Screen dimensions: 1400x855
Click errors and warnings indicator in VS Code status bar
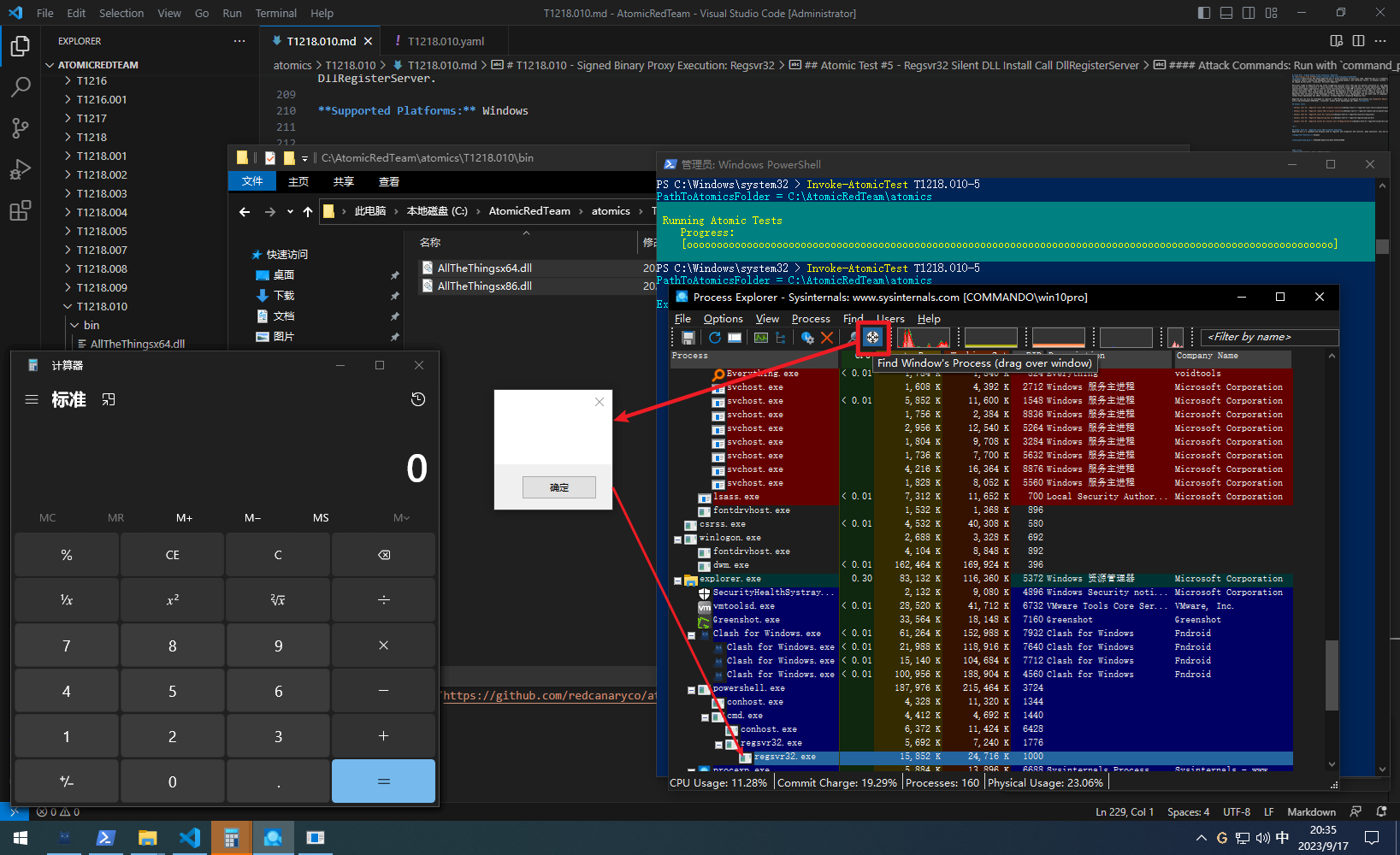tap(58, 812)
